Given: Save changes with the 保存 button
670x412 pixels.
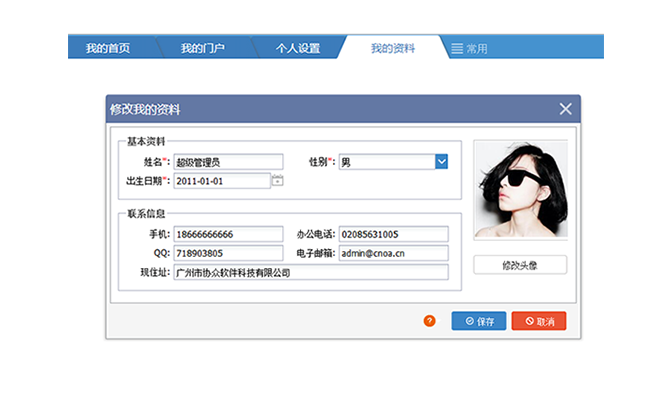Looking at the screenshot, I should click(479, 322).
